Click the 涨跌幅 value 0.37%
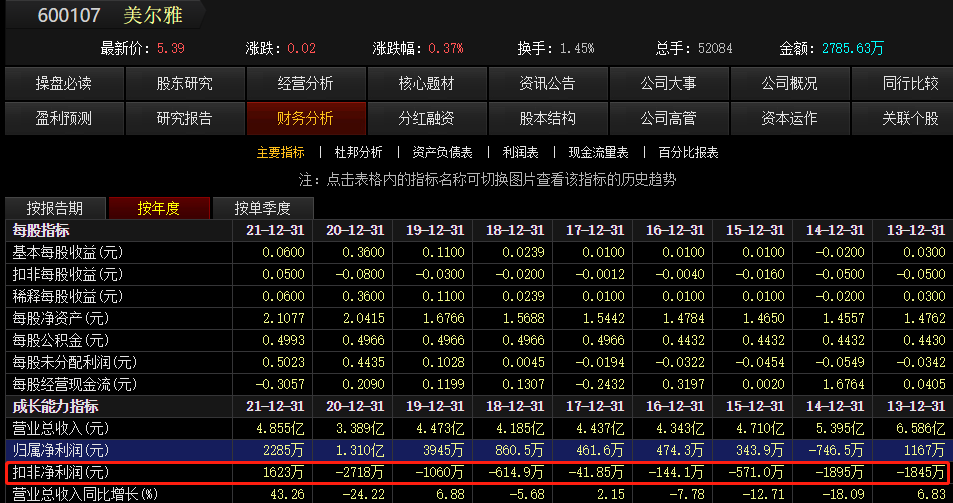The width and height of the screenshot is (953, 503). pyautogui.click(x=446, y=49)
